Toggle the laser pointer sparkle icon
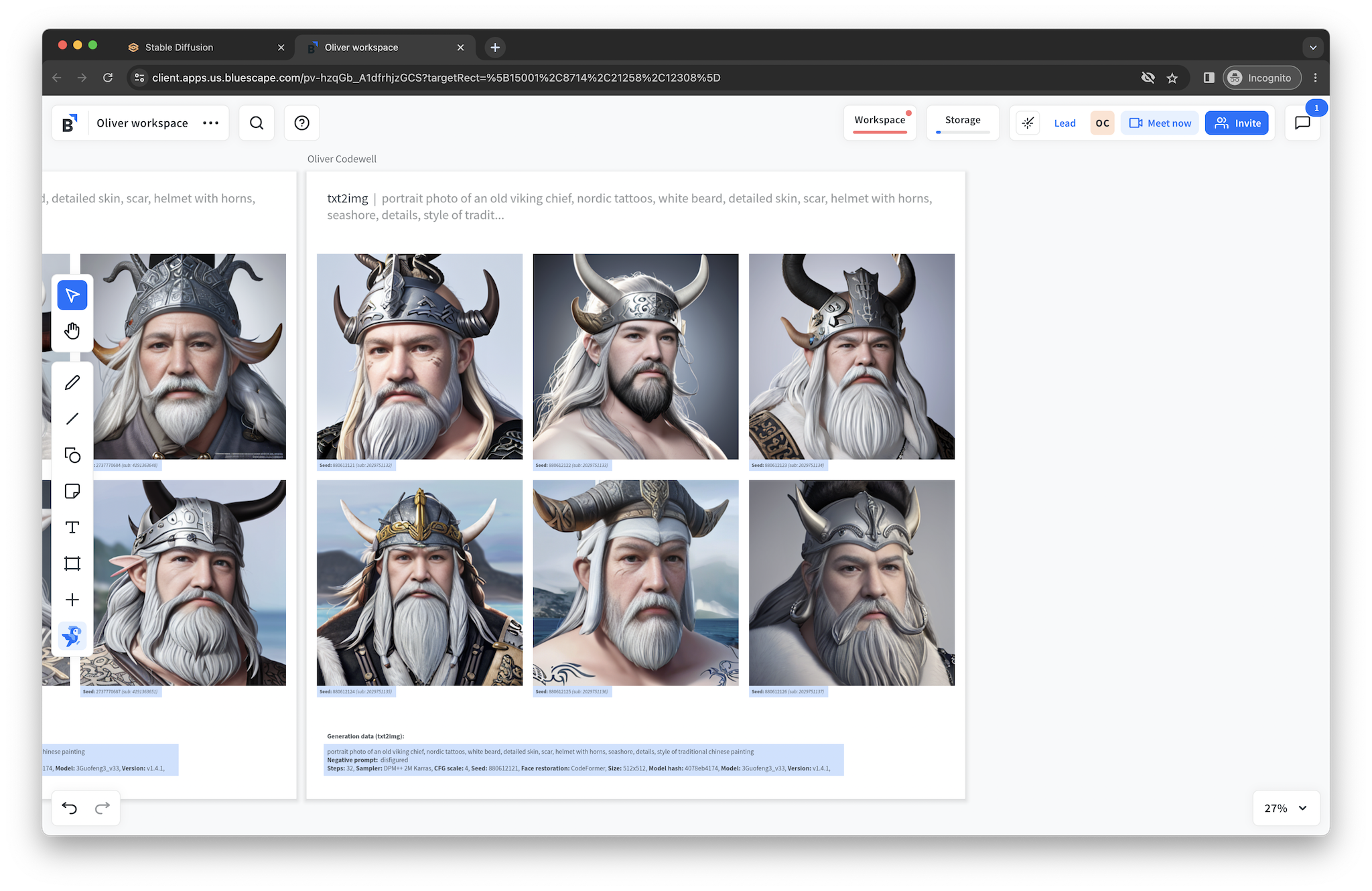 coord(1028,123)
